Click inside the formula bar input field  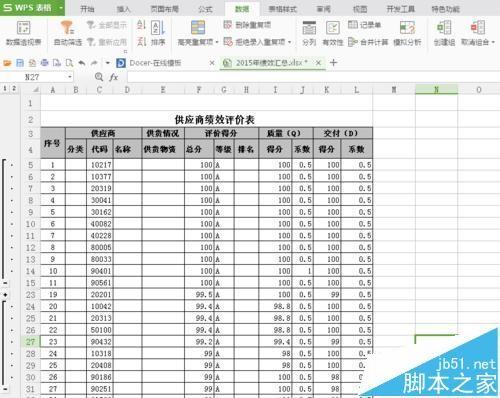tap(313, 77)
